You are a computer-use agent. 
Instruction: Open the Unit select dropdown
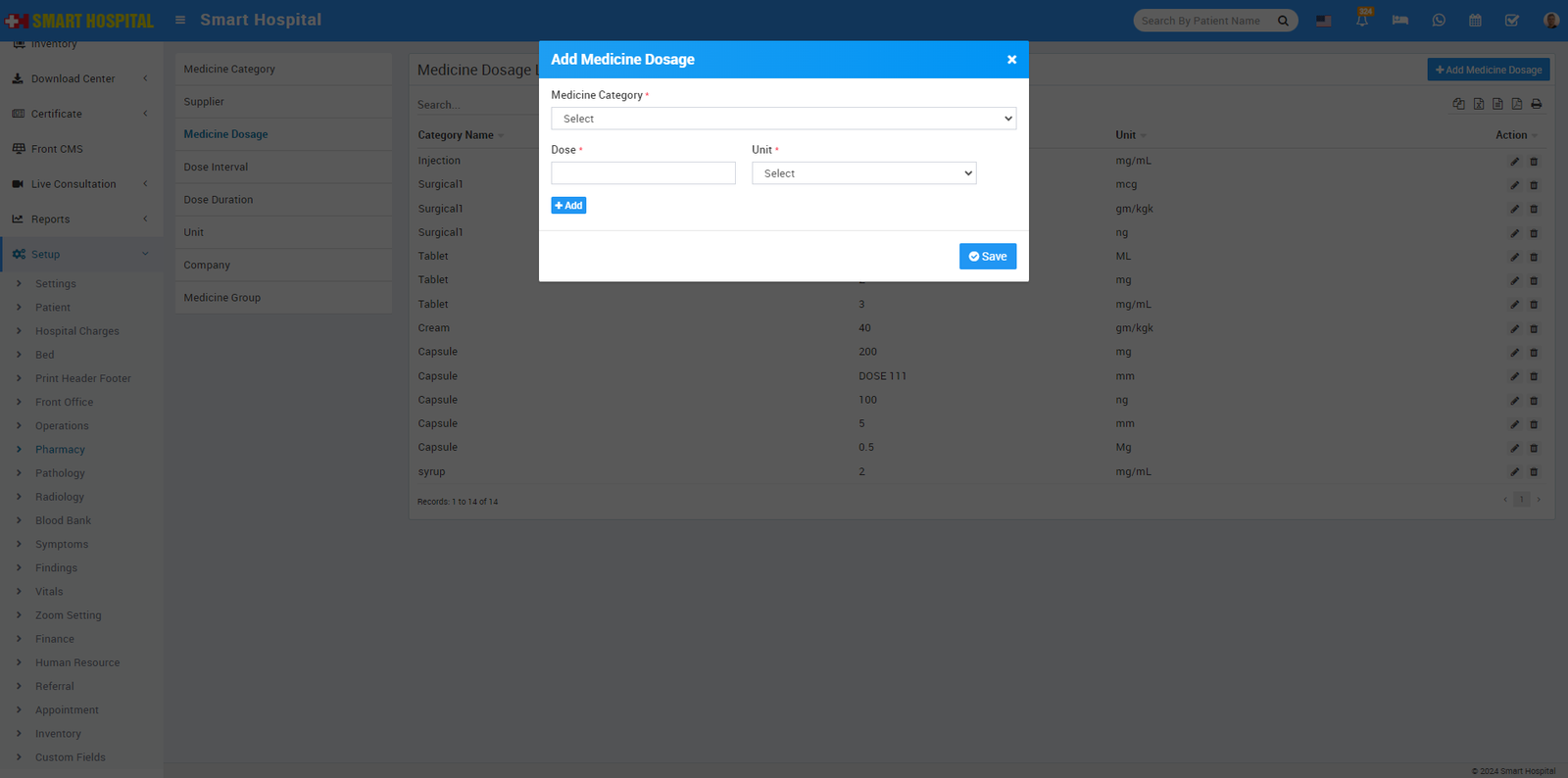863,173
